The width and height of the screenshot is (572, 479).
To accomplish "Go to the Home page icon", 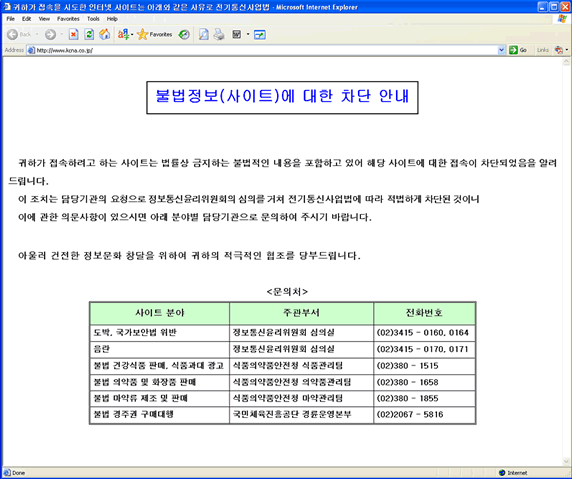I will [x=105, y=34].
